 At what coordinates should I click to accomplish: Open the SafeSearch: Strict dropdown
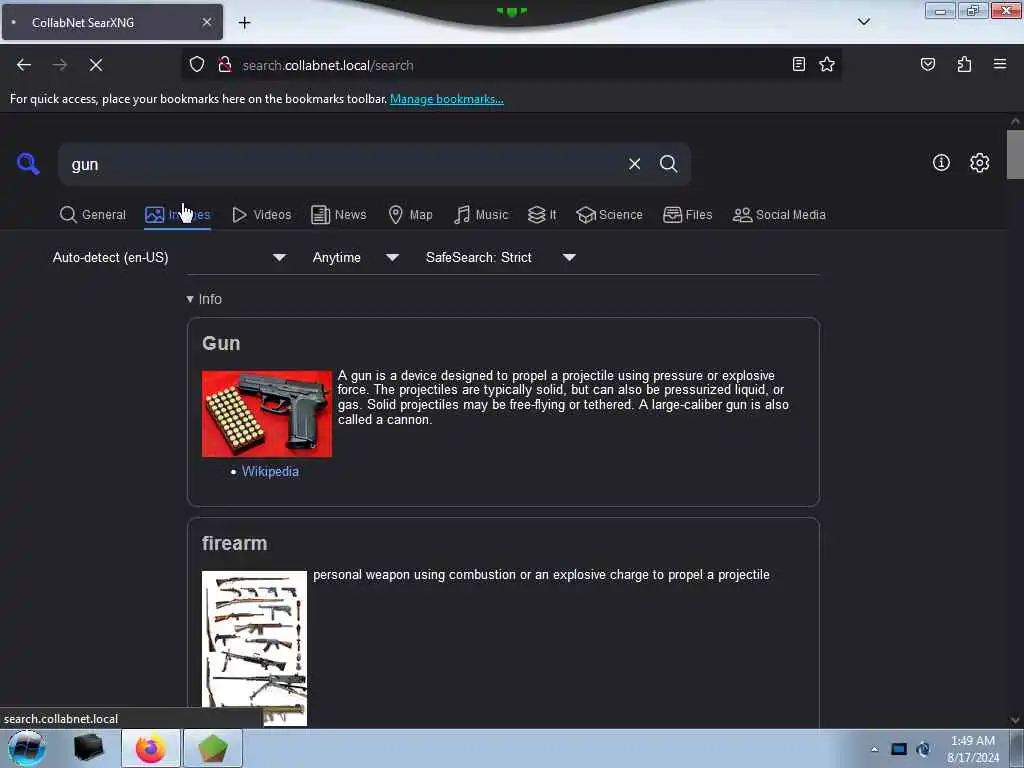point(501,257)
